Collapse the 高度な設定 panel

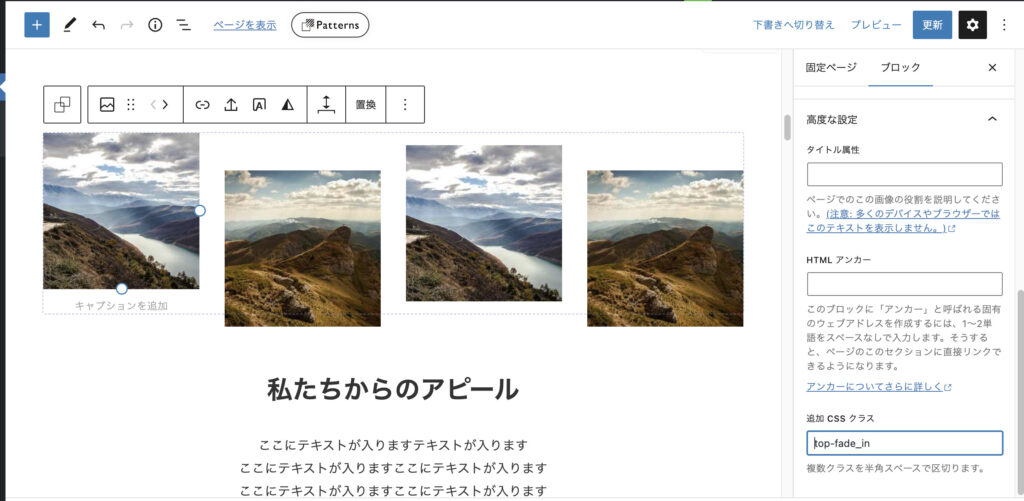(x=904, y=120)
